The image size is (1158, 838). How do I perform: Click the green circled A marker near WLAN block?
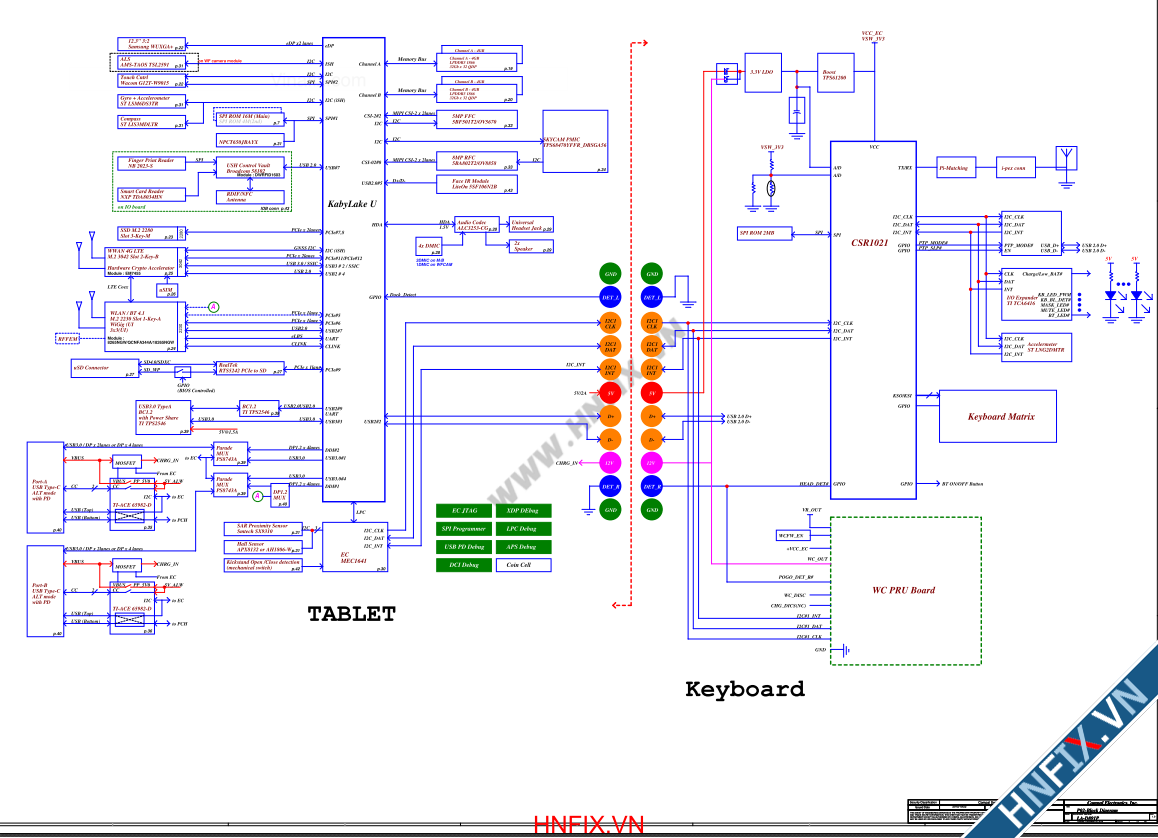click(213, 306)
